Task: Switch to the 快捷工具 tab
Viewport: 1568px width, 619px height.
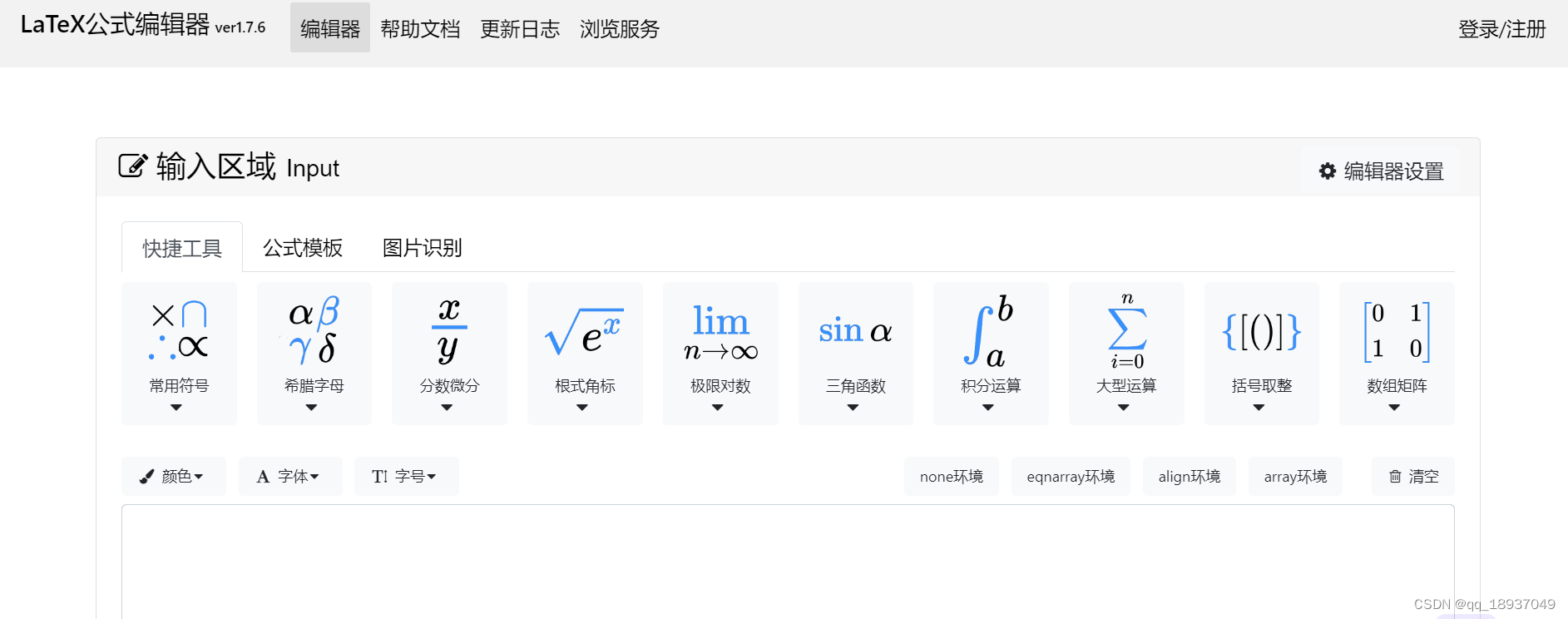Action: 182,248
